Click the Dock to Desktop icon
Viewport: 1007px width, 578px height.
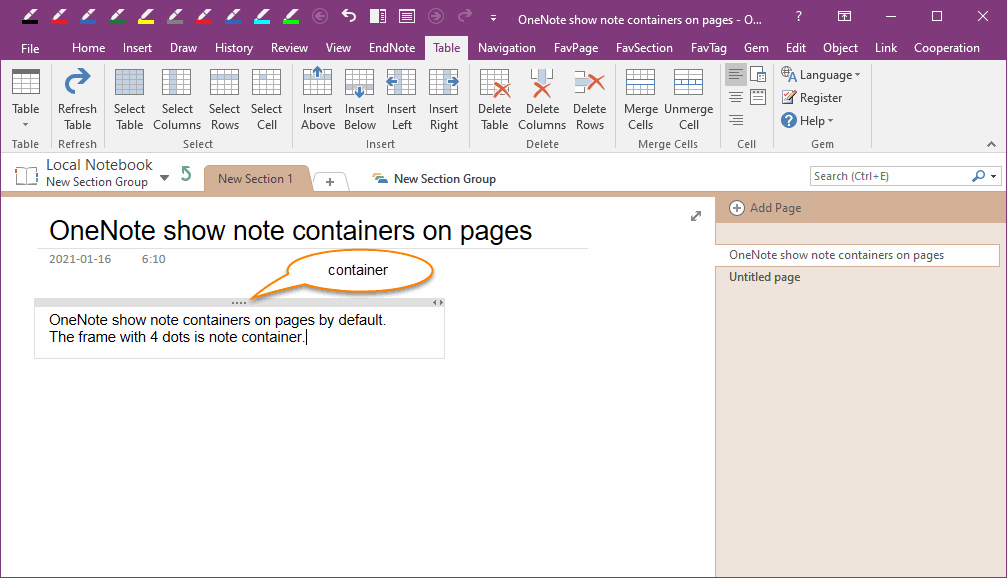378,16
